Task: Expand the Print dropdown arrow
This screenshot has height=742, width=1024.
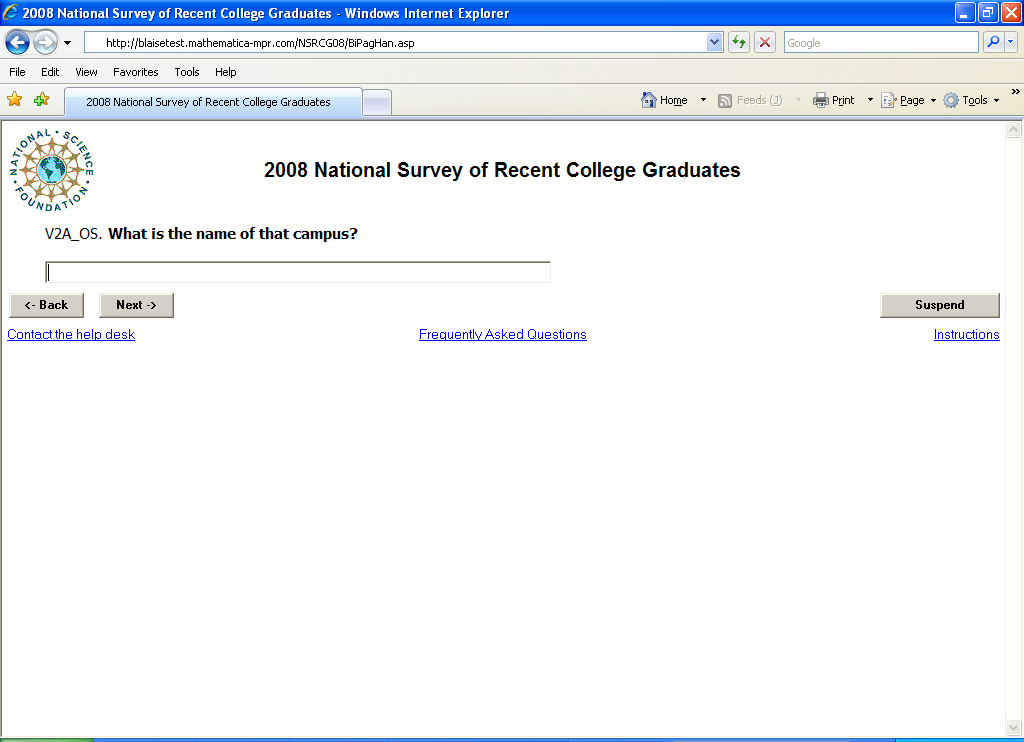Action: 870,100
